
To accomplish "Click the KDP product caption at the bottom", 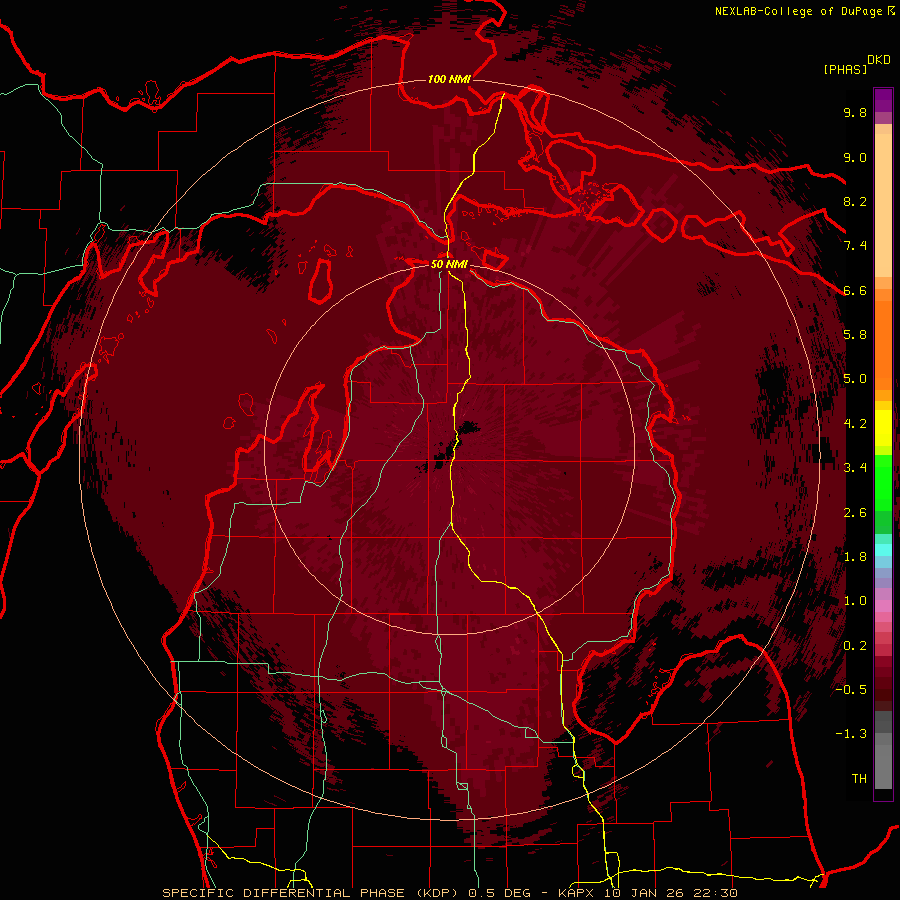I will (x=450, y=893).
